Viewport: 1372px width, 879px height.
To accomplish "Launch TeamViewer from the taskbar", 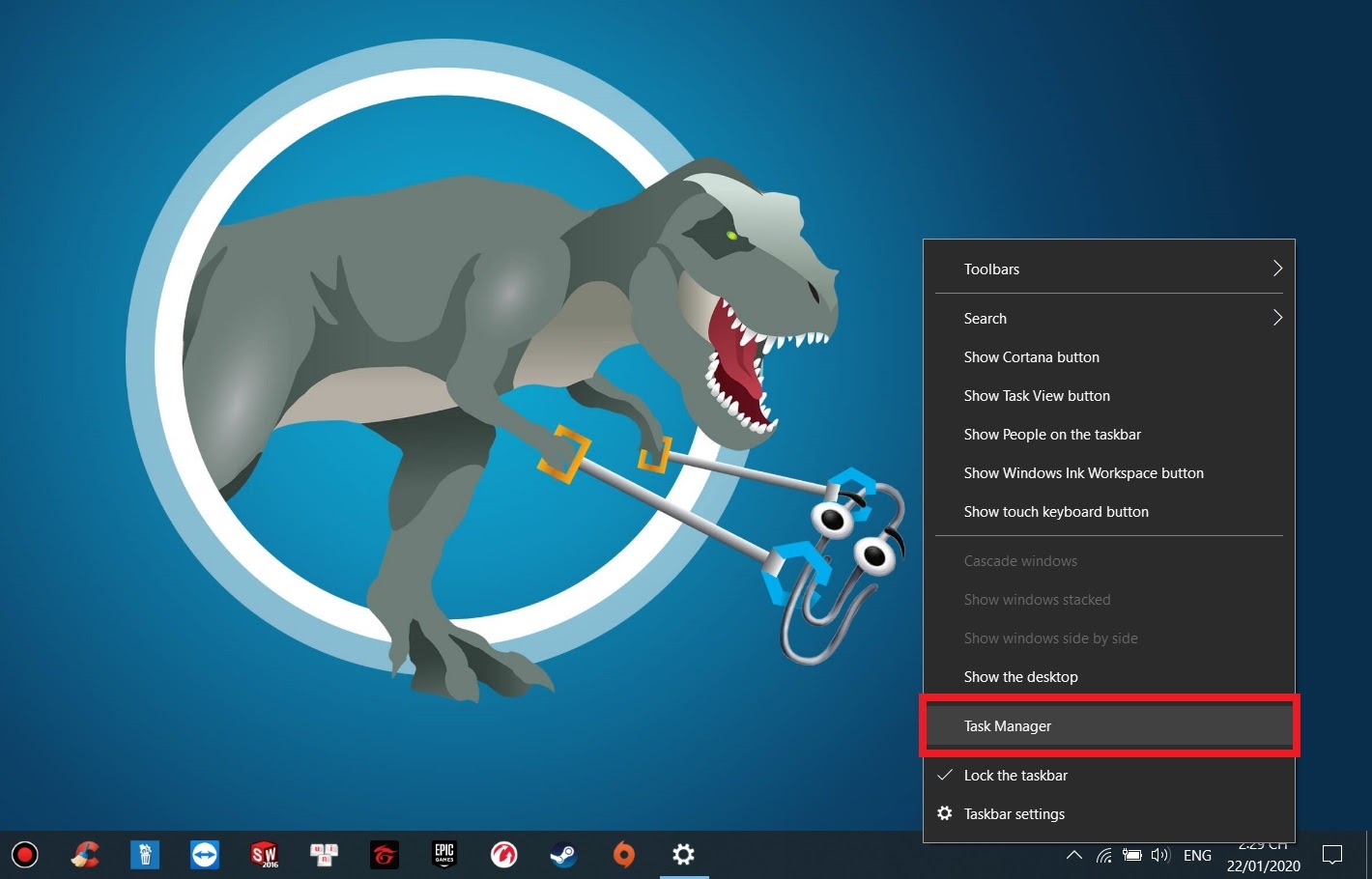I will tap(205, 855).
